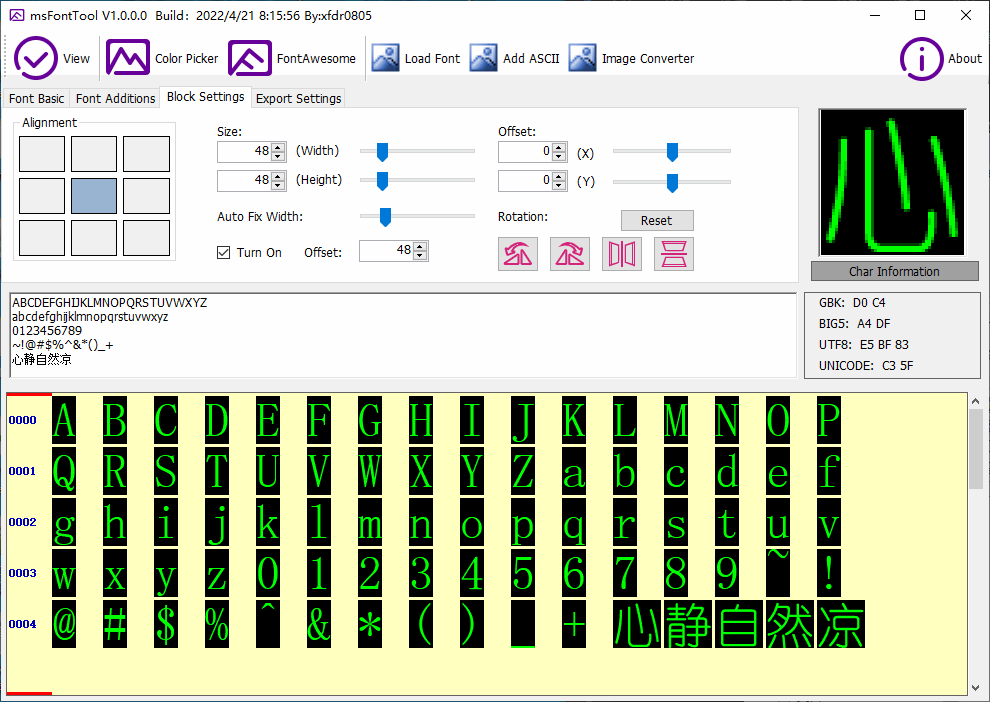Click the large 心 glyph preview
The image size is (990, 702).
[x=893, y=182]
